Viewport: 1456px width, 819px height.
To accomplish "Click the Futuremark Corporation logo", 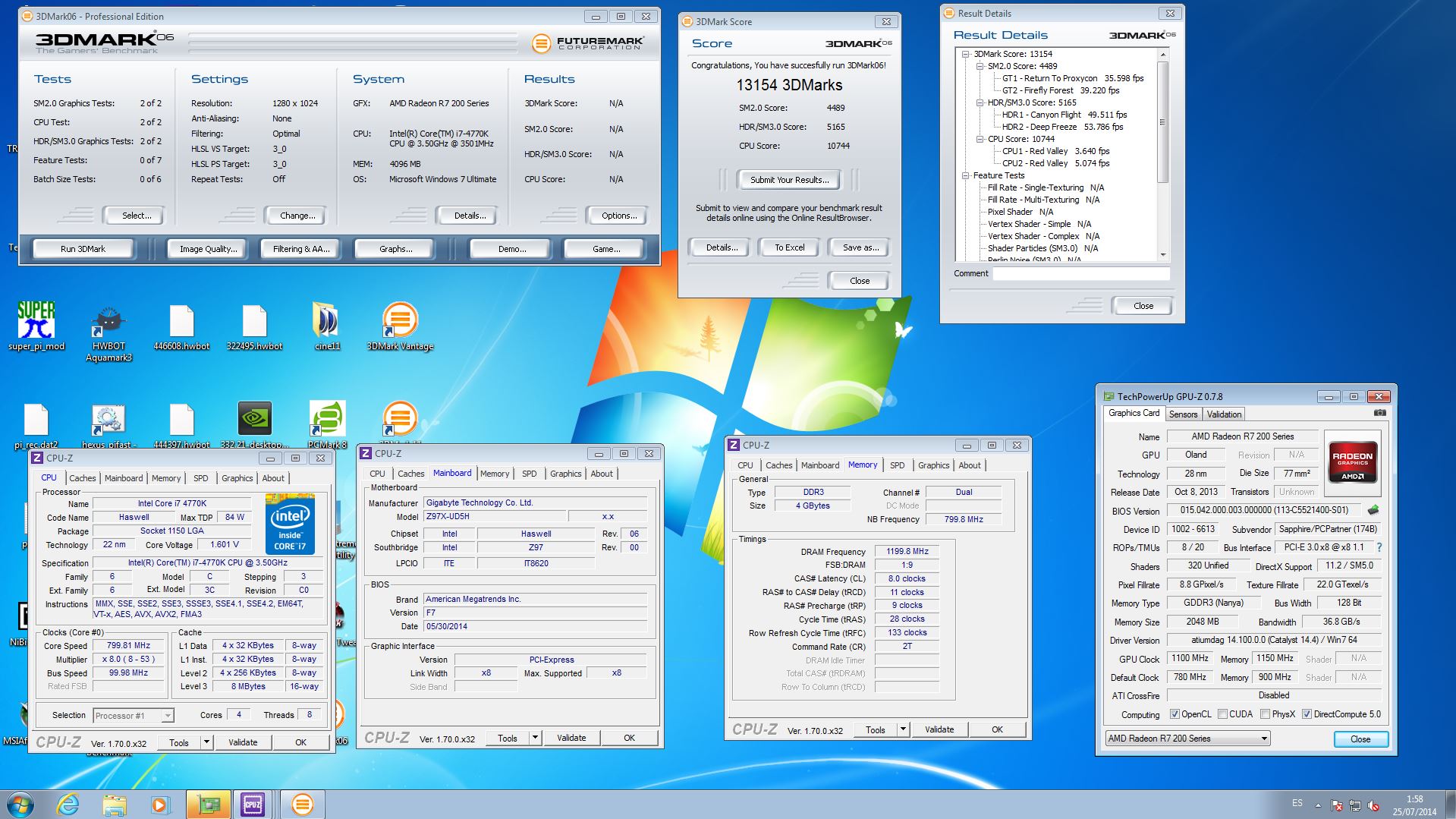I will click(589, 43).
